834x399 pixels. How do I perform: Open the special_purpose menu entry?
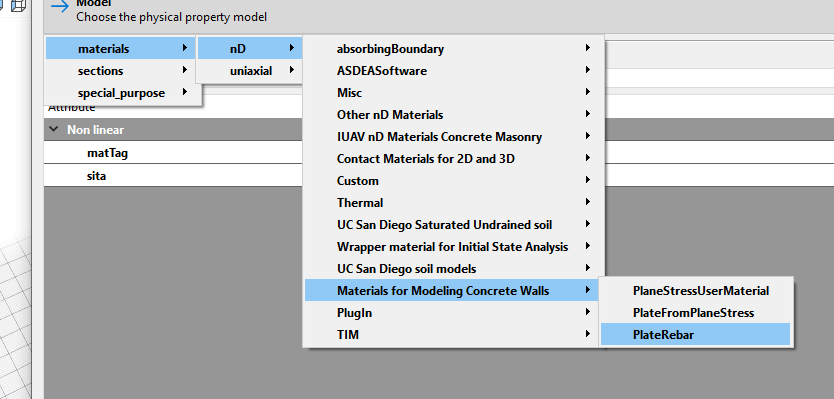122,93
